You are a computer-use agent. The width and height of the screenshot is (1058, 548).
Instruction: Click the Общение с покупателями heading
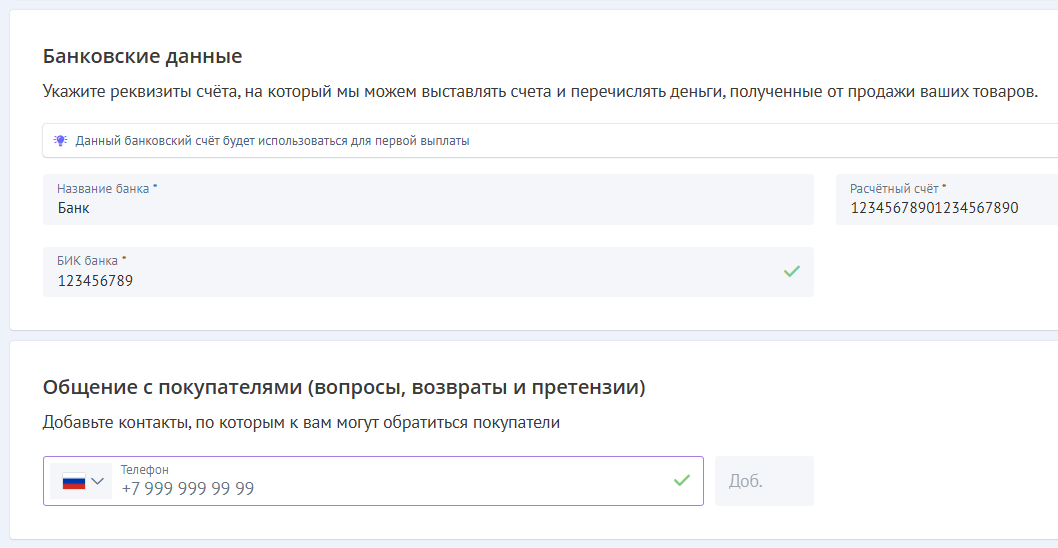click(344, 387)
